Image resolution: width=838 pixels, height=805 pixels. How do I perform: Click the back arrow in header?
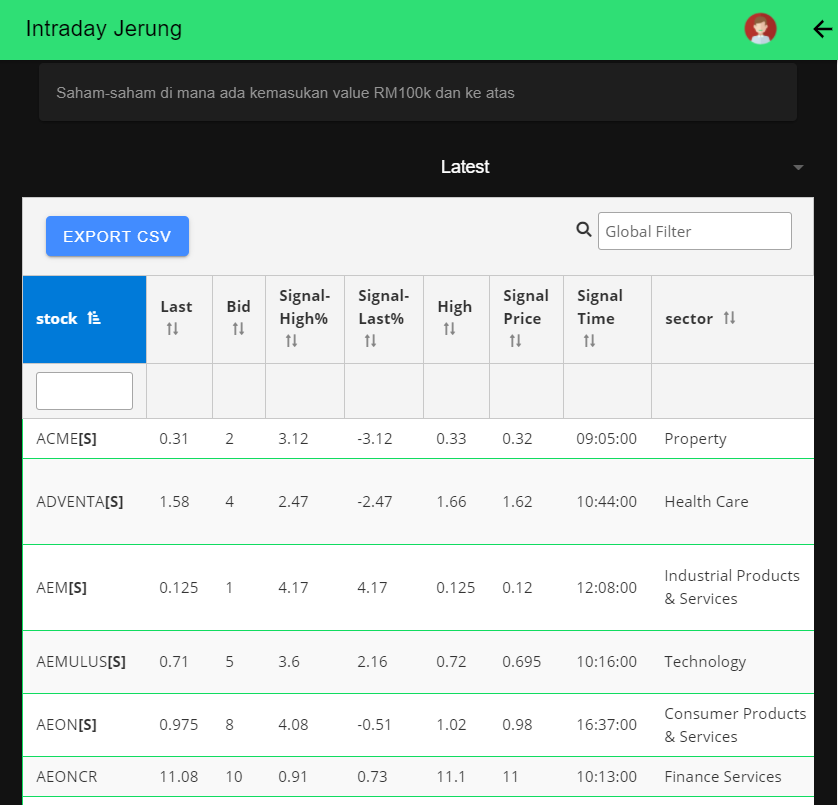[822, 29]
